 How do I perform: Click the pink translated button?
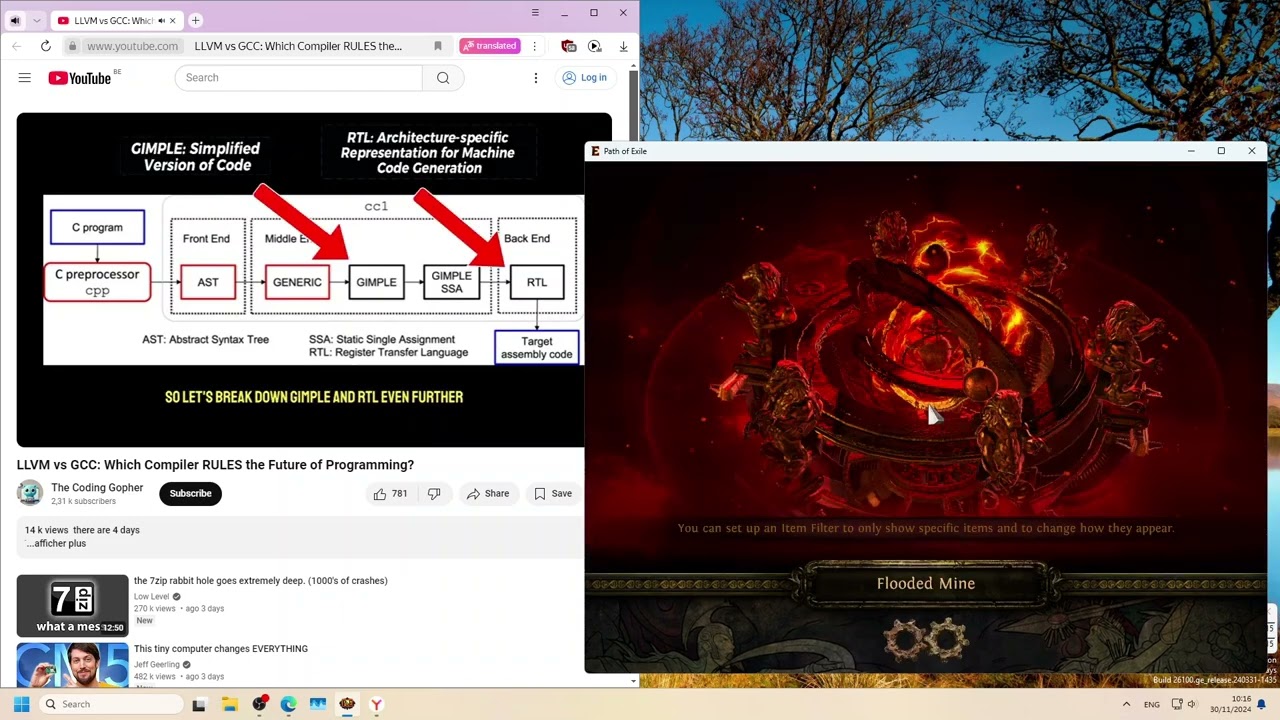(489, 46)
